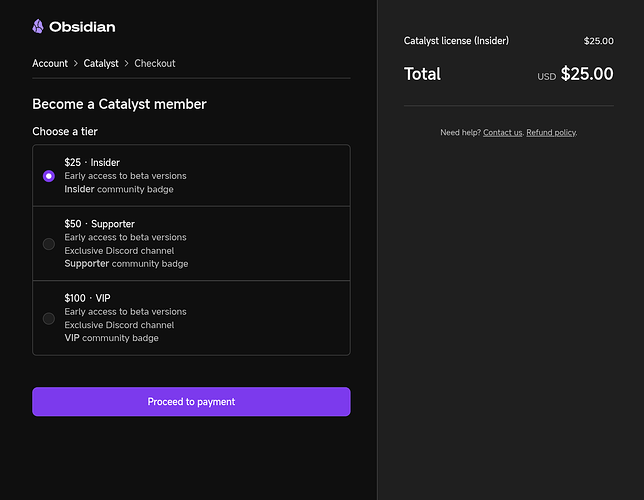
Task: Choose the VIP tier title text
Action: coord(87,298)
